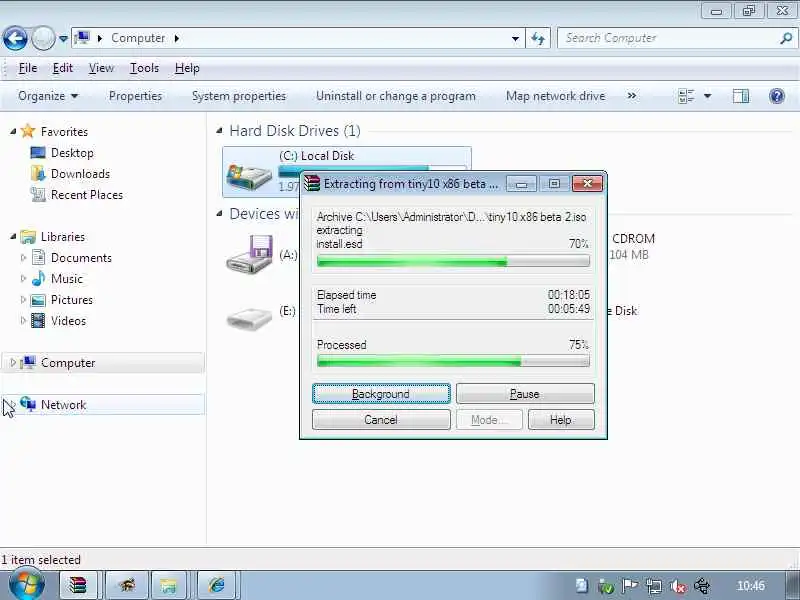Send extraction to Background
The height and width of the screenshot is (600, 800).
coord(381,394)
